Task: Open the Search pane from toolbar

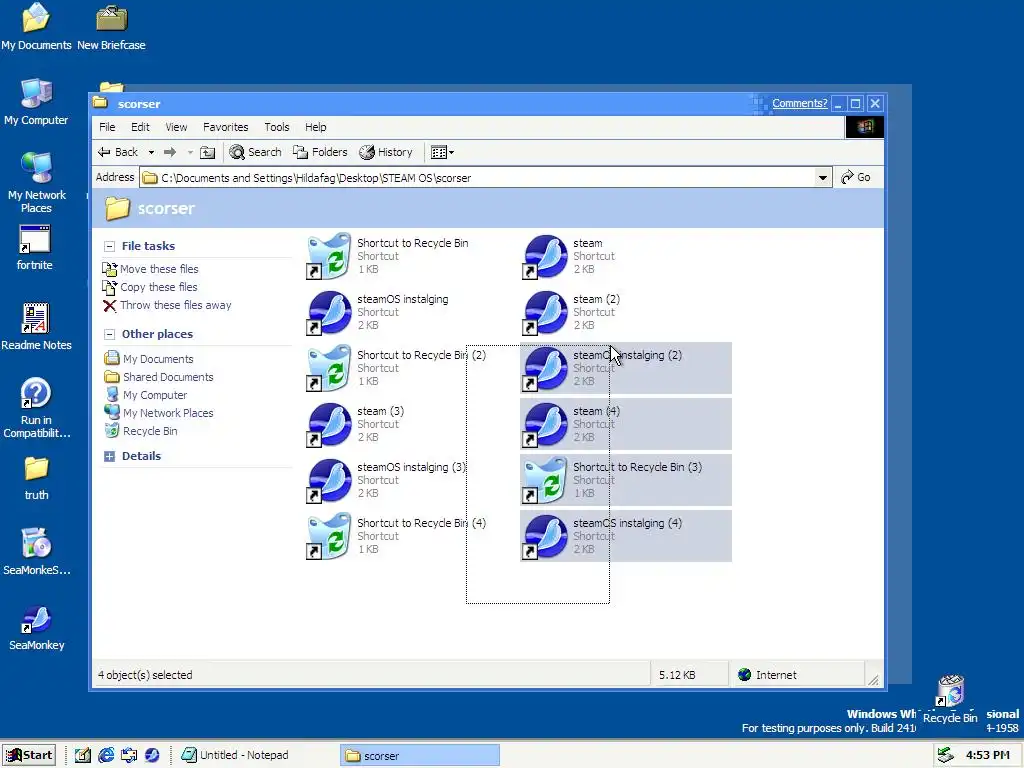Action: click(255, 152)
